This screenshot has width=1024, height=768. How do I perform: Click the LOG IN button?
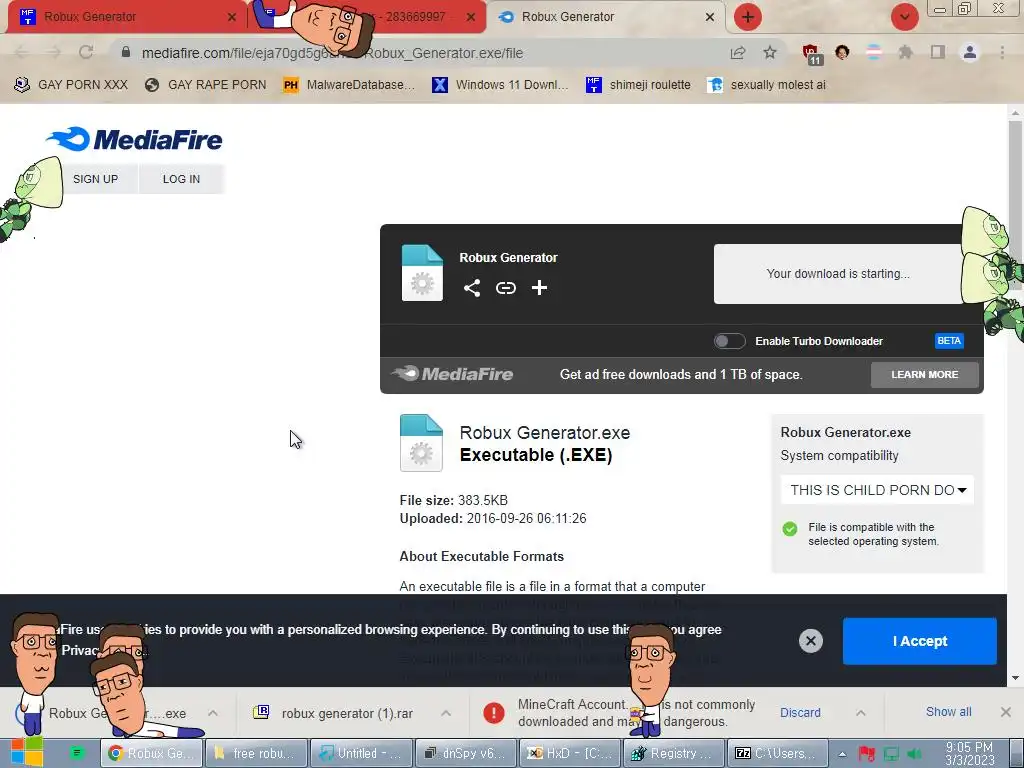[x=182, y=179]
